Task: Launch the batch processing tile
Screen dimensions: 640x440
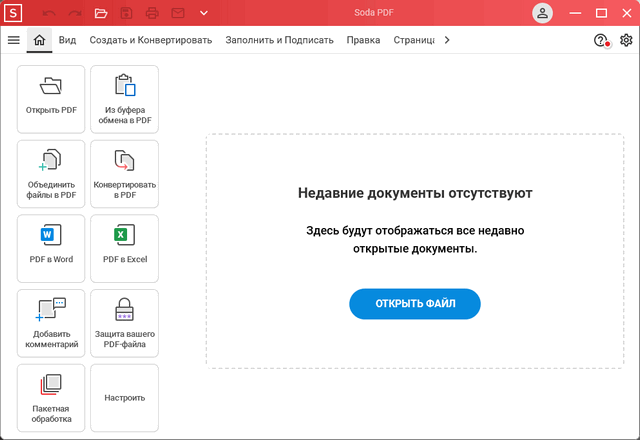Action: [51, 397]
